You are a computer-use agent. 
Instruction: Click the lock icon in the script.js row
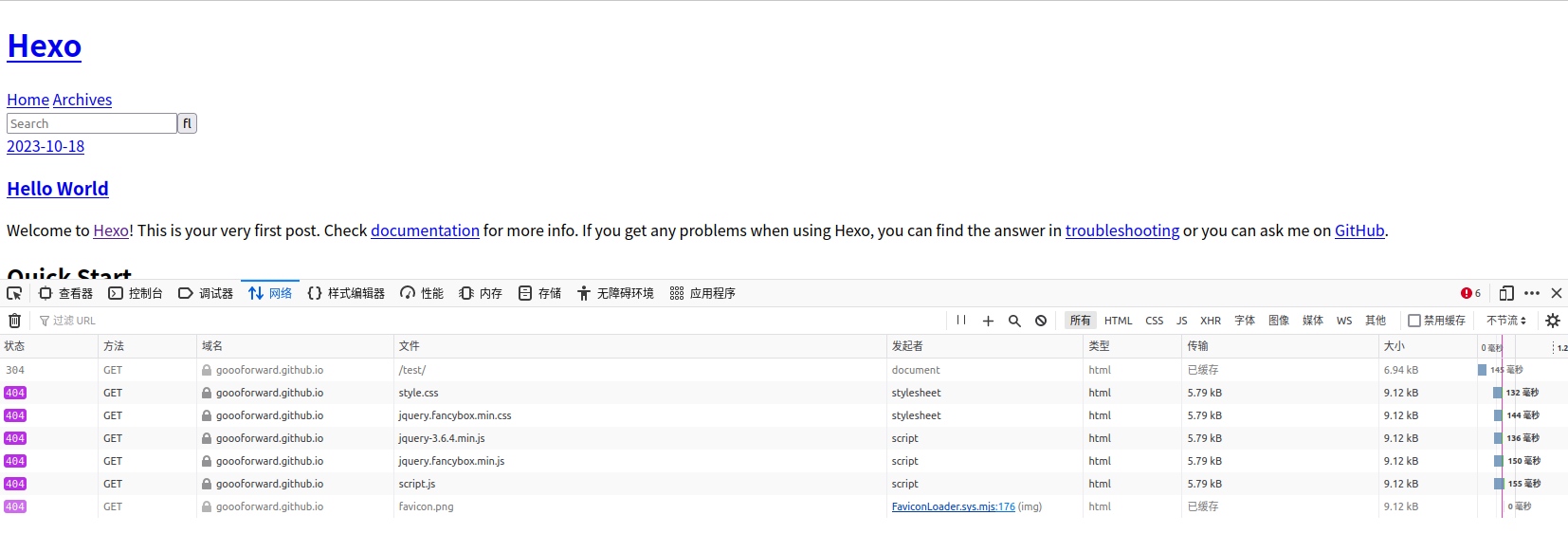click(207, 484)
